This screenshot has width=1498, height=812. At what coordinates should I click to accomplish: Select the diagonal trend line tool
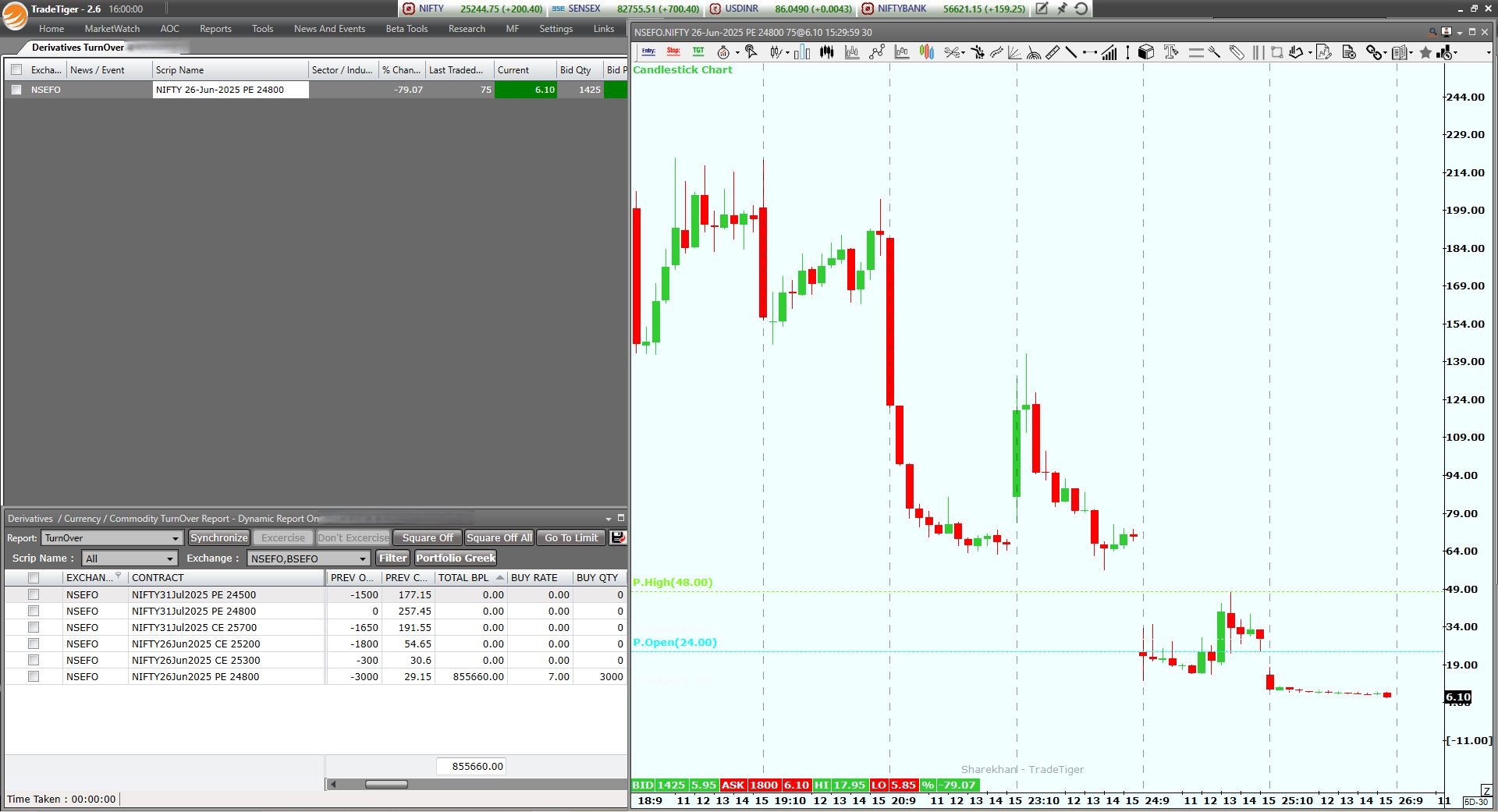pos(1071,52)
